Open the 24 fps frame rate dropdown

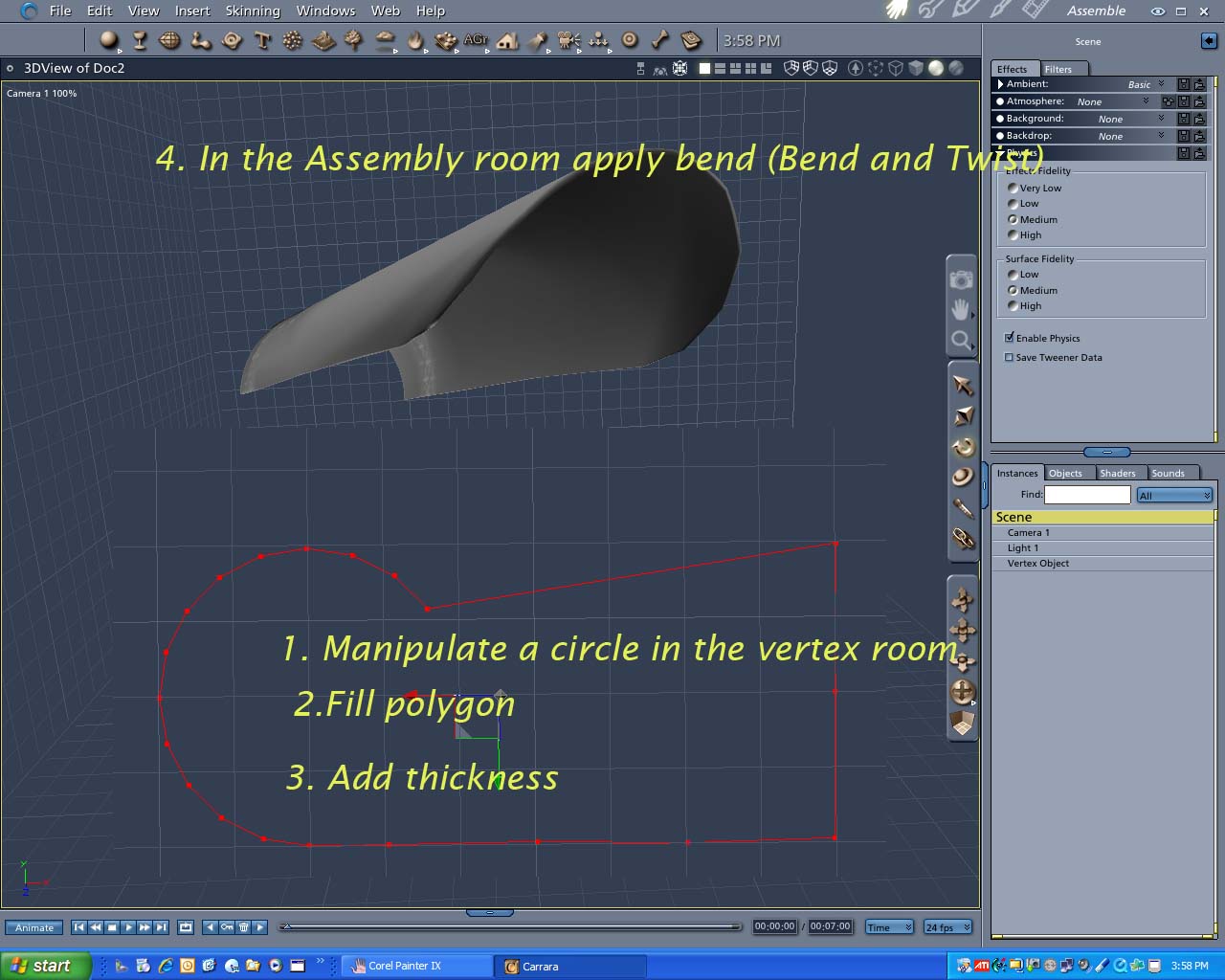947,927
